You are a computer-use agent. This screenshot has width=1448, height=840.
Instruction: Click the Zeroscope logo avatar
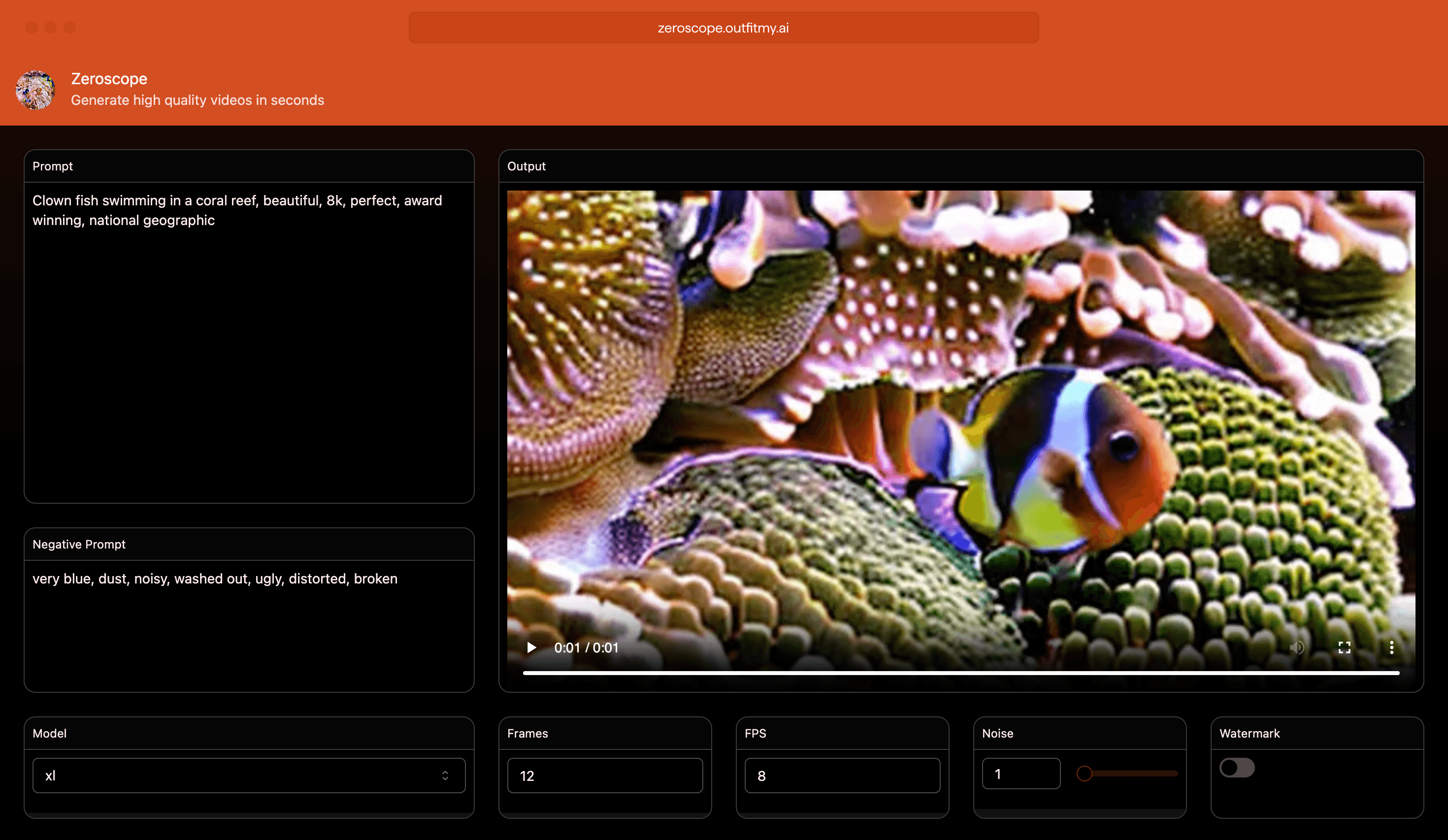click(x=35, y=89)
